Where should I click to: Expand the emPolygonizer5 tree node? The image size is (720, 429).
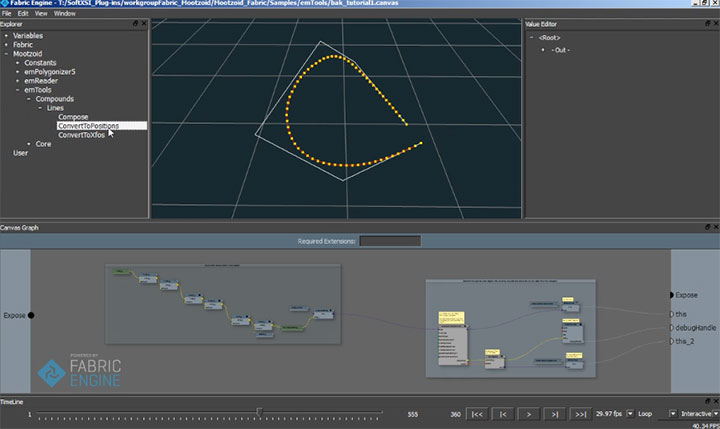(x=17, y=72)
